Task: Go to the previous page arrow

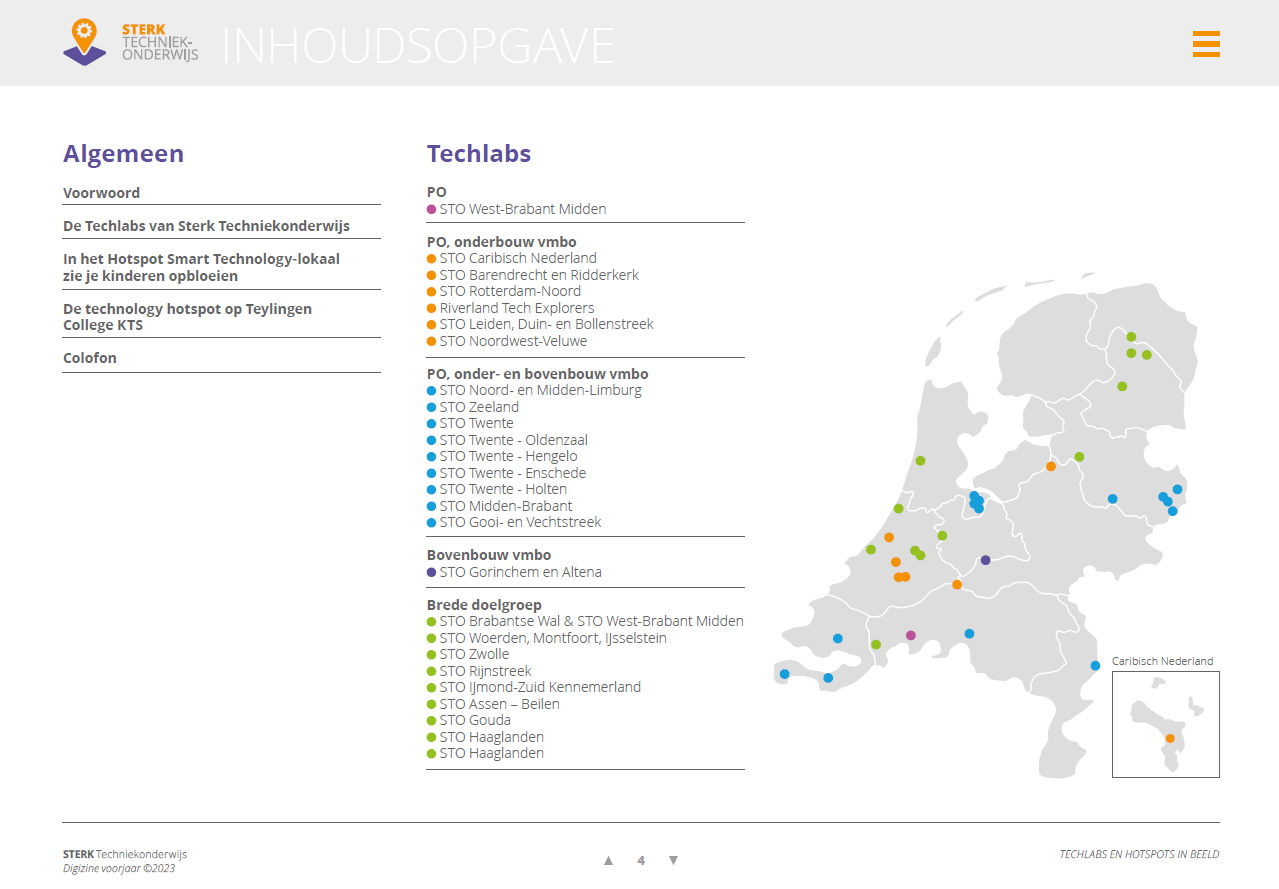Action: click(x=608, y=860)
